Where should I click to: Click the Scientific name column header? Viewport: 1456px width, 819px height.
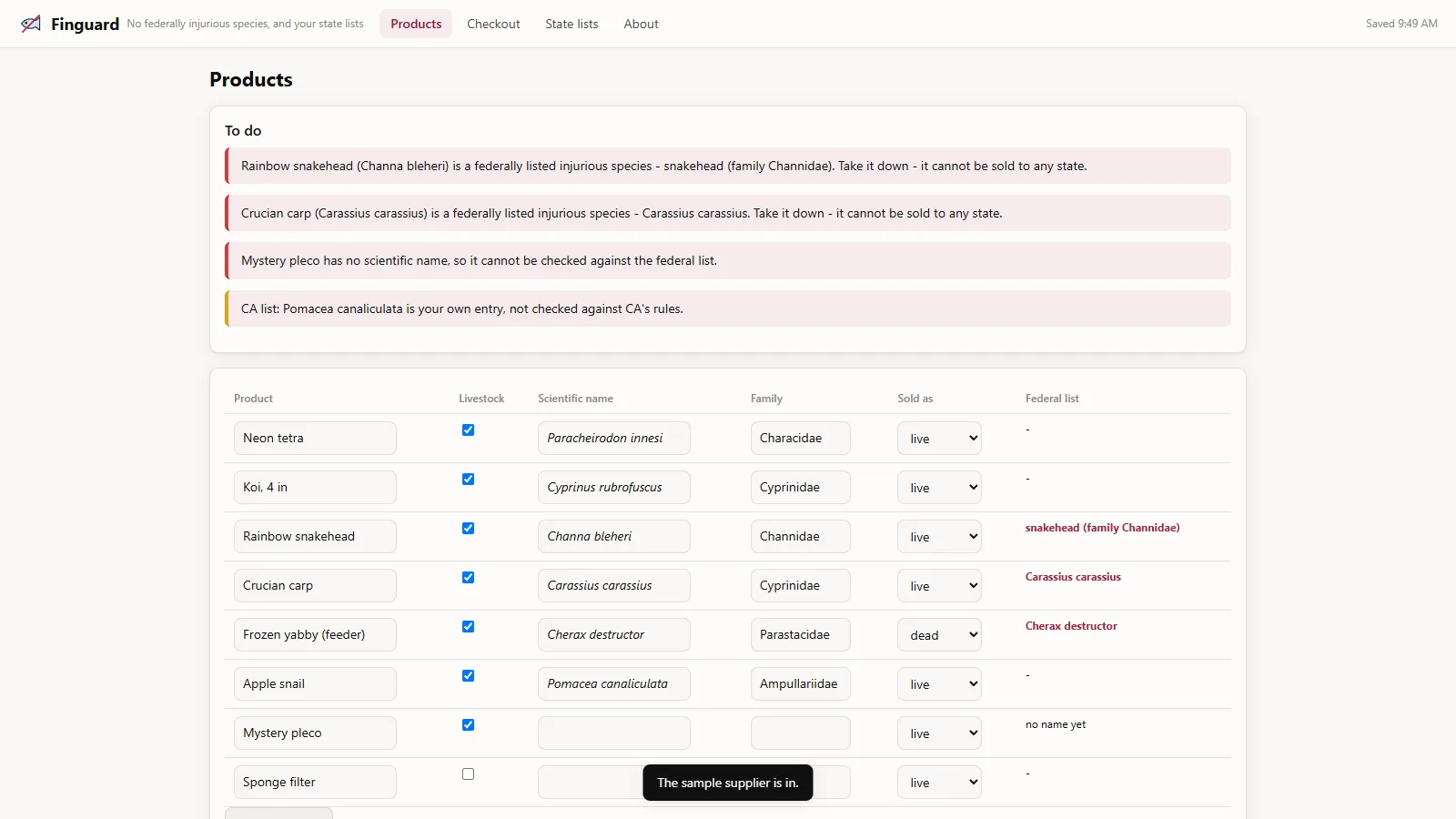[x=575, y=399]
